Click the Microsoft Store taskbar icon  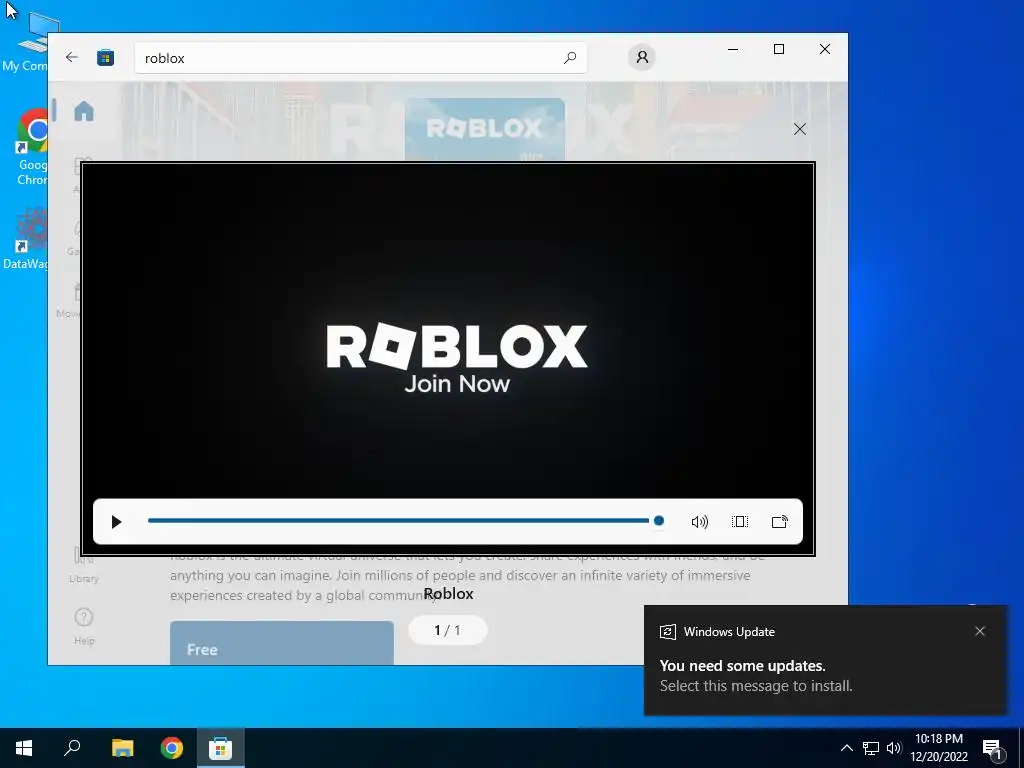coord(221,748)
